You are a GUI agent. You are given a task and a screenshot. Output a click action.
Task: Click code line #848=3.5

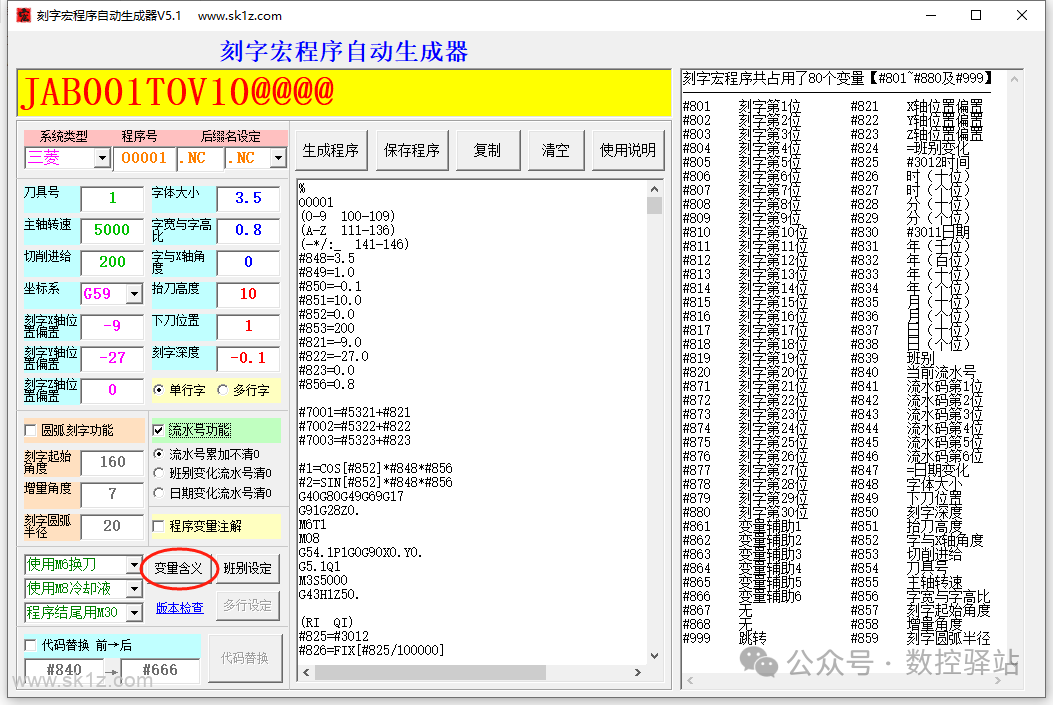click(327, 258)
